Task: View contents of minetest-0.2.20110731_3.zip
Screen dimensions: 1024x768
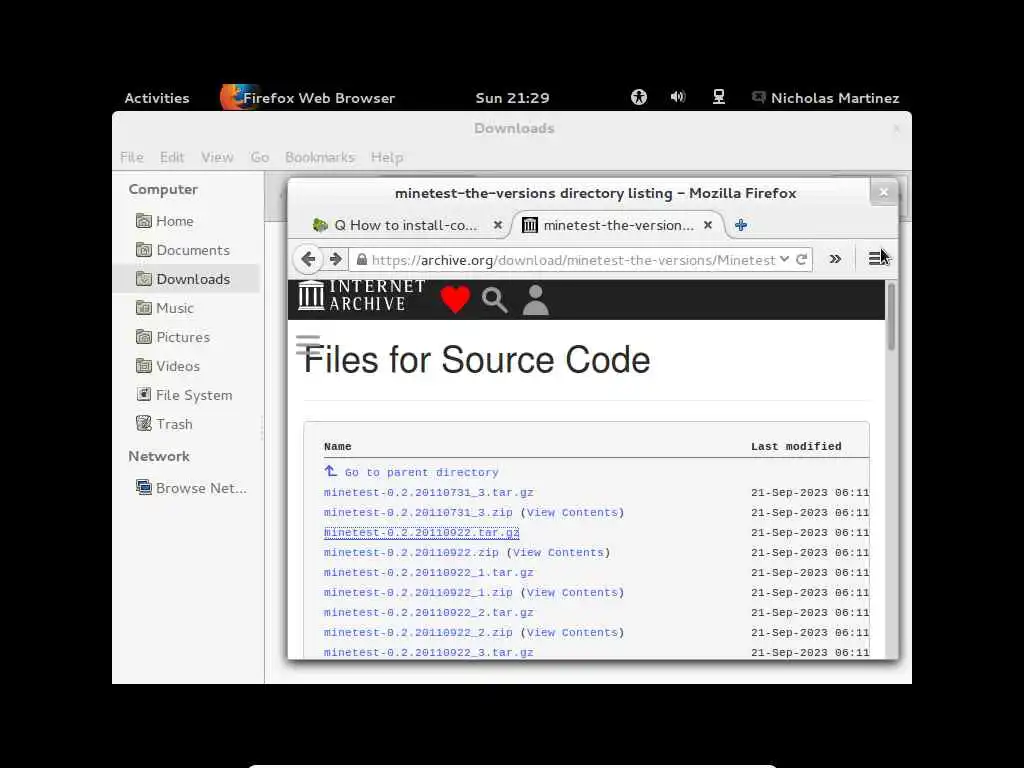Action: (572, 513)
